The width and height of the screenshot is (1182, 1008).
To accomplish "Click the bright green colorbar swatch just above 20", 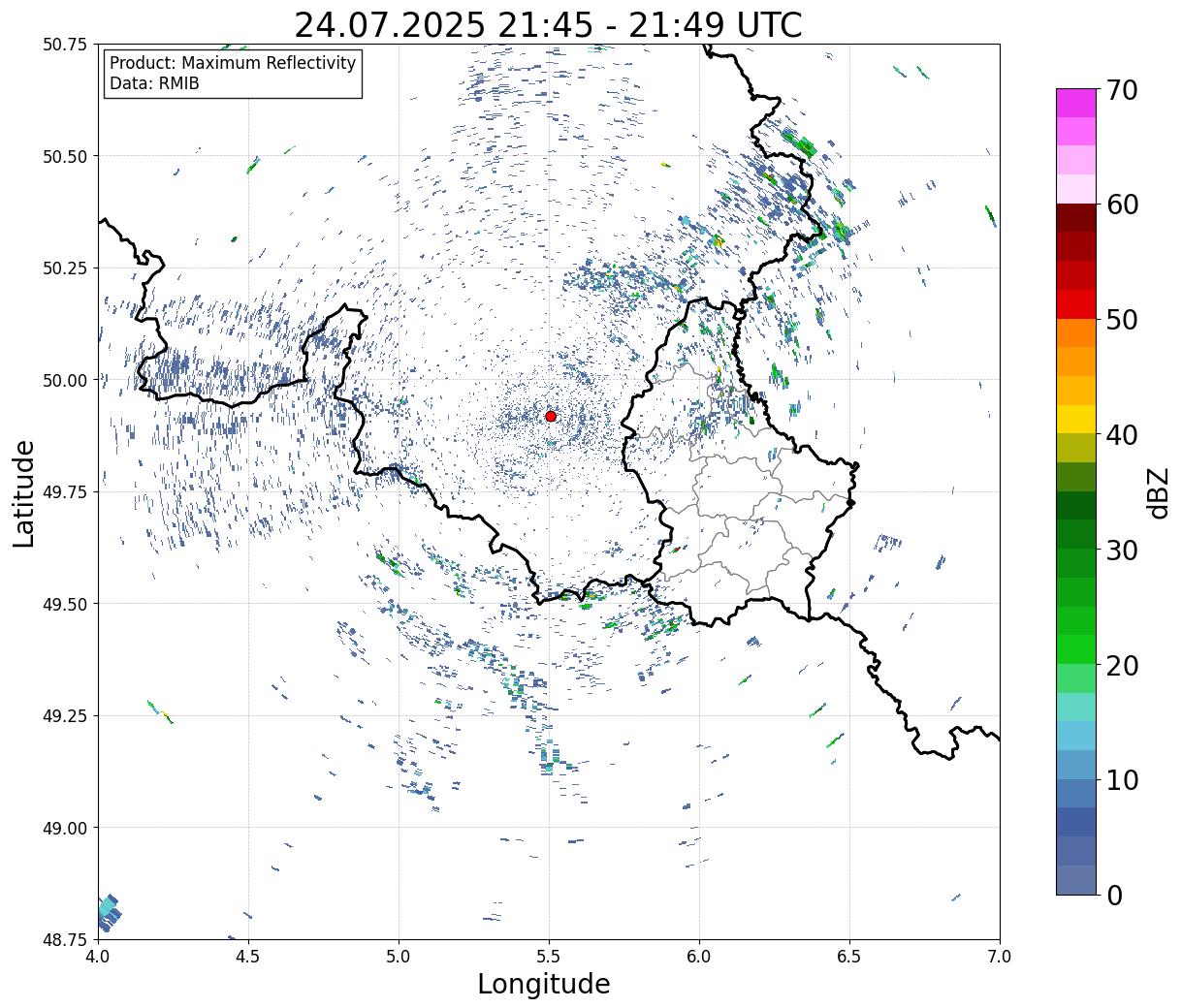I will (x=1075, y=649).
